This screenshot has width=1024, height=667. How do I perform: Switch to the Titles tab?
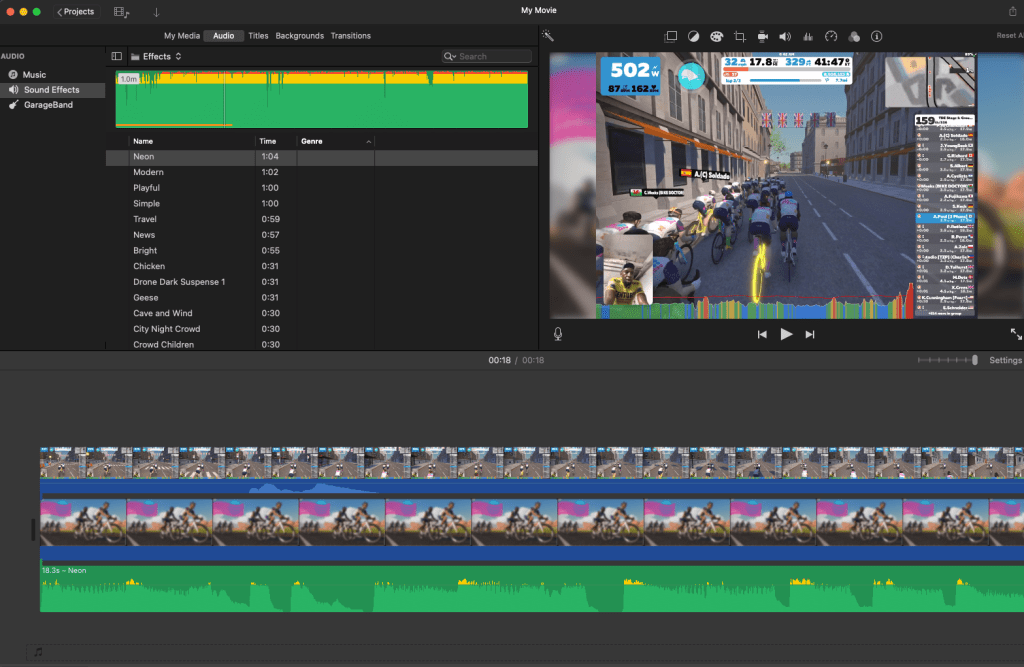(258, 36)
